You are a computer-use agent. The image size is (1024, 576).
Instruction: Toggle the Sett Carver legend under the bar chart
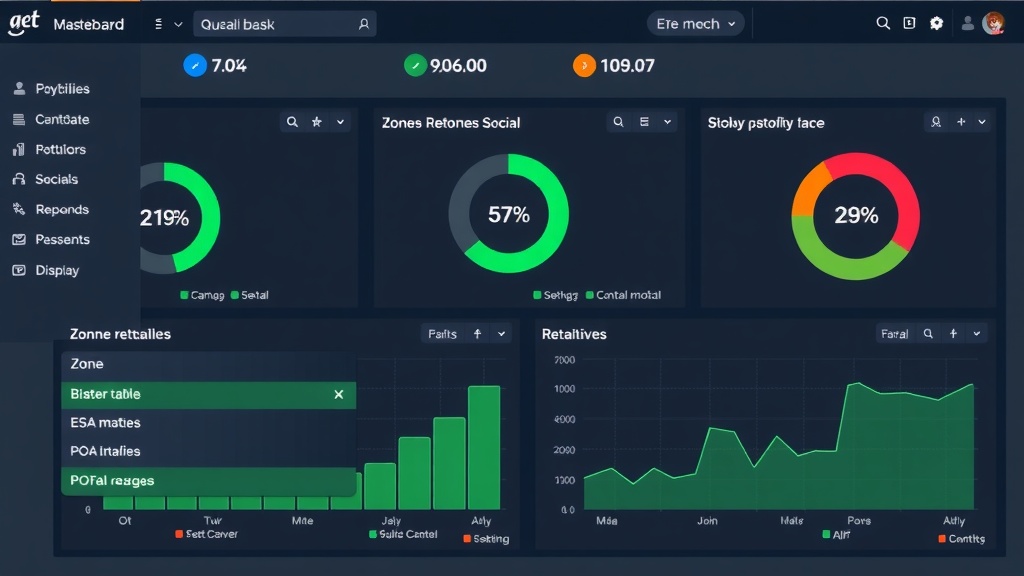click(x=207, y=534)
